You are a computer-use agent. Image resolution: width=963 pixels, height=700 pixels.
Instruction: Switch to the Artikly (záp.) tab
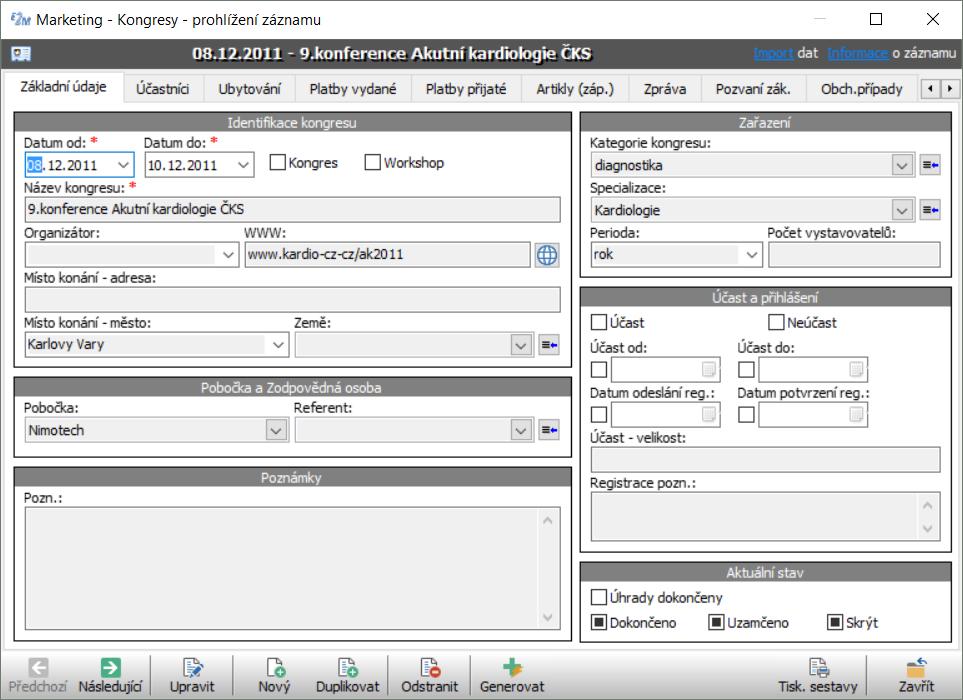tap(575, 89)
